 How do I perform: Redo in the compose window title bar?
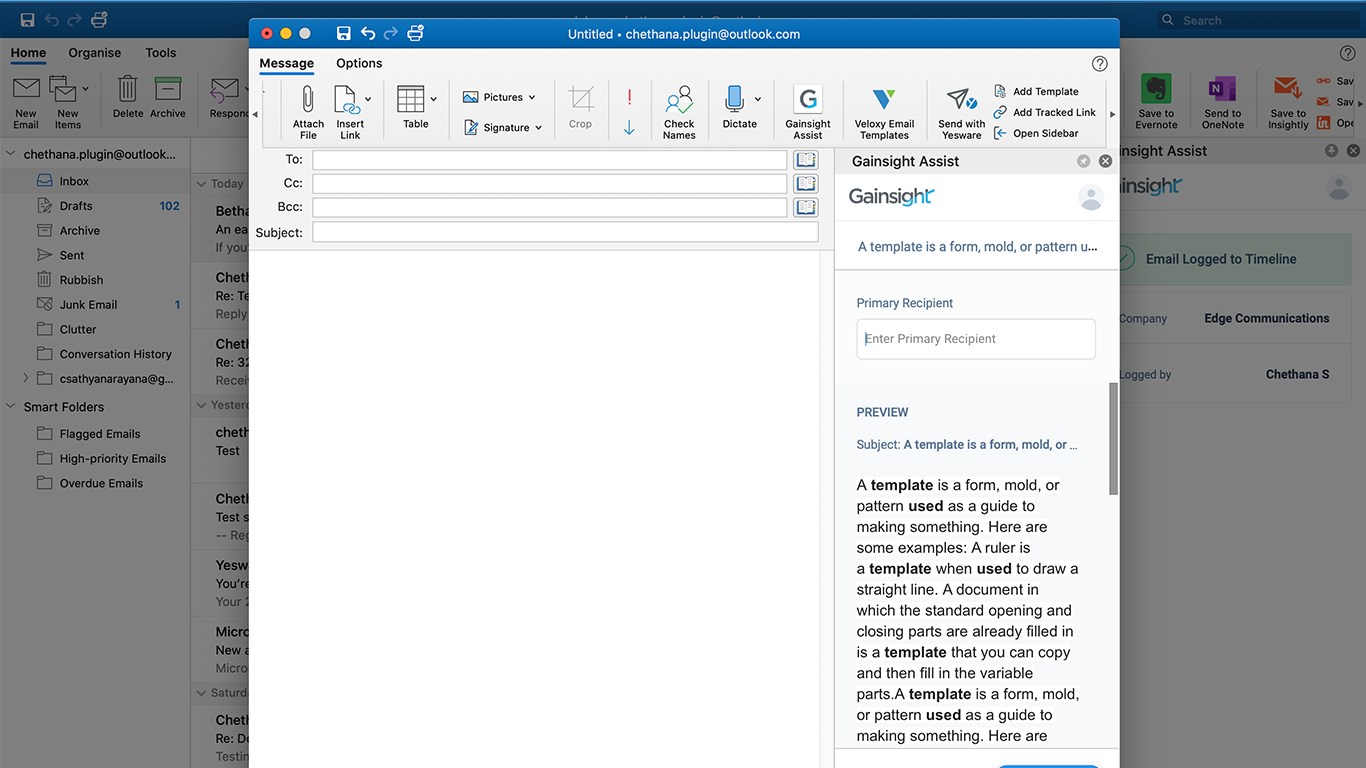point(391,34)
